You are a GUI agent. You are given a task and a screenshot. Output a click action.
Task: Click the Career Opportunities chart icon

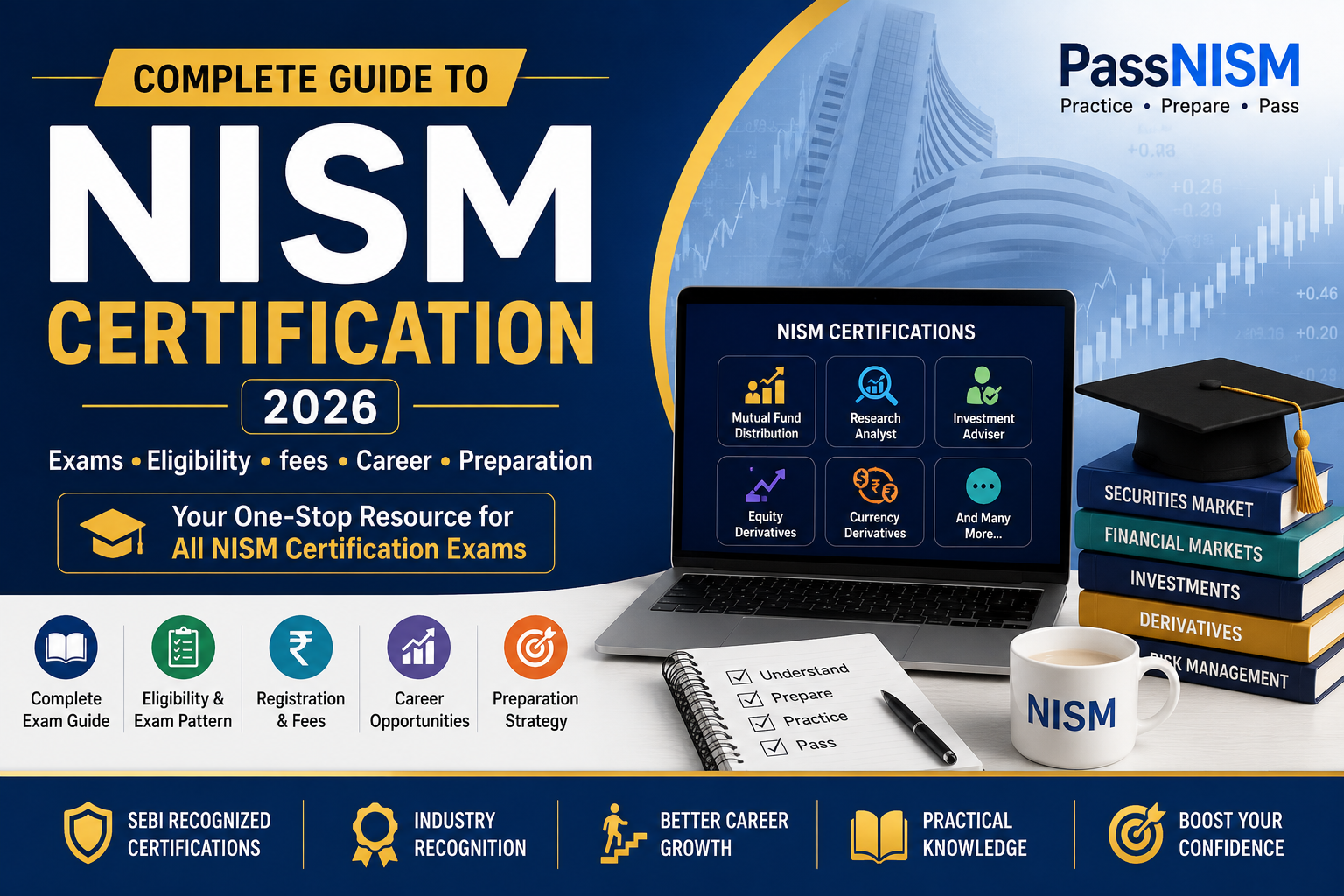[418, 647]
